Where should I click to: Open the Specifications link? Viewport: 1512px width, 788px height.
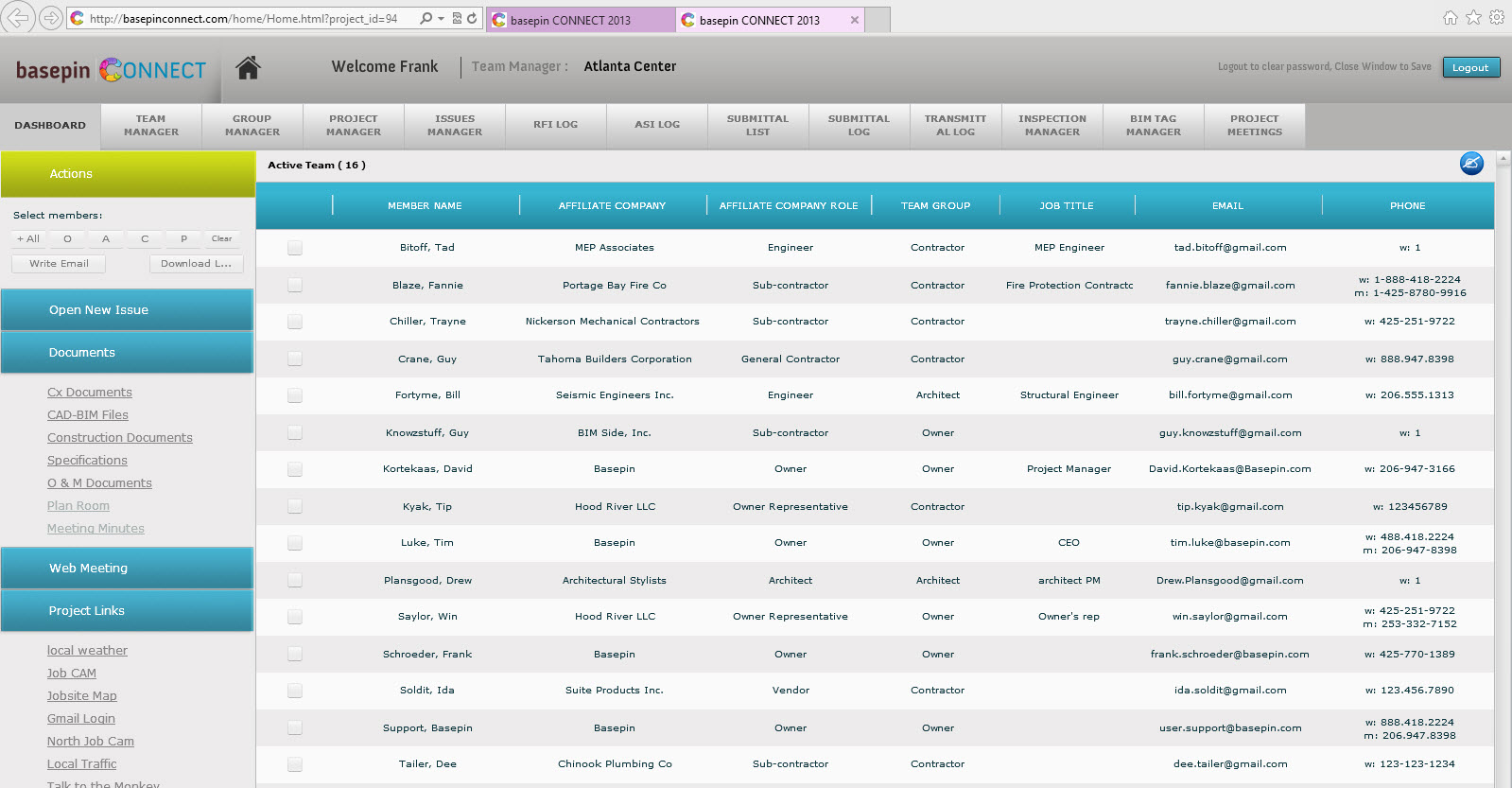(x=87, y=461)
